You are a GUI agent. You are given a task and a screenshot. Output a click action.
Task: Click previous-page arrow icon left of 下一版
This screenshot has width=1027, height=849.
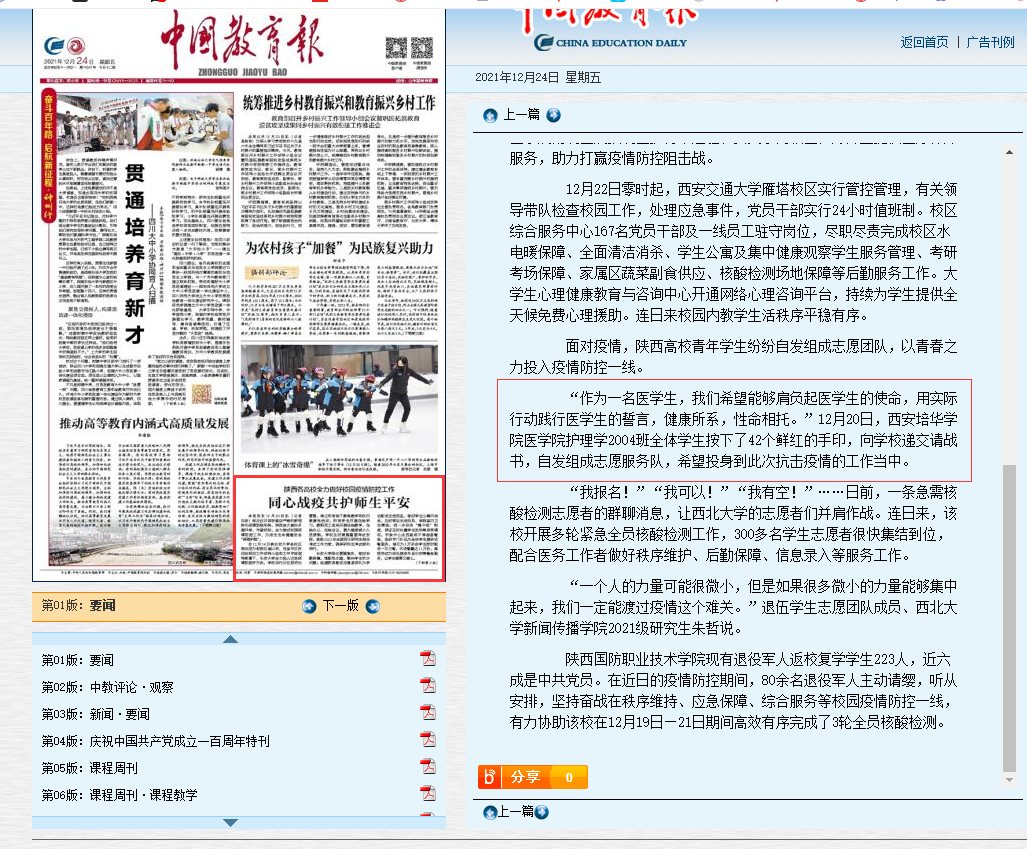click(x=309, y=606)
